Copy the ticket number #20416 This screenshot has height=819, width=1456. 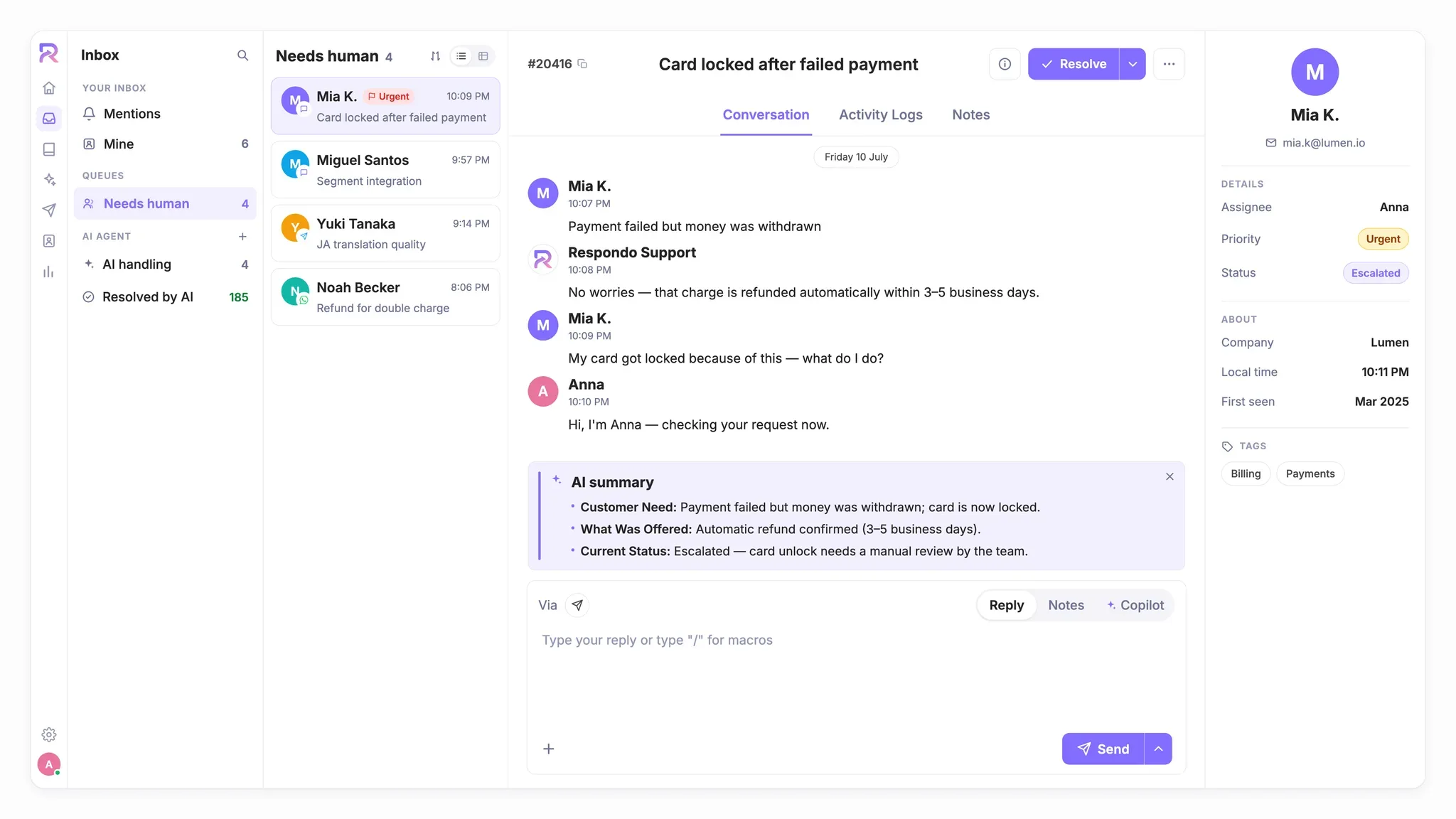pyautogui.click(x=582, y=64)
